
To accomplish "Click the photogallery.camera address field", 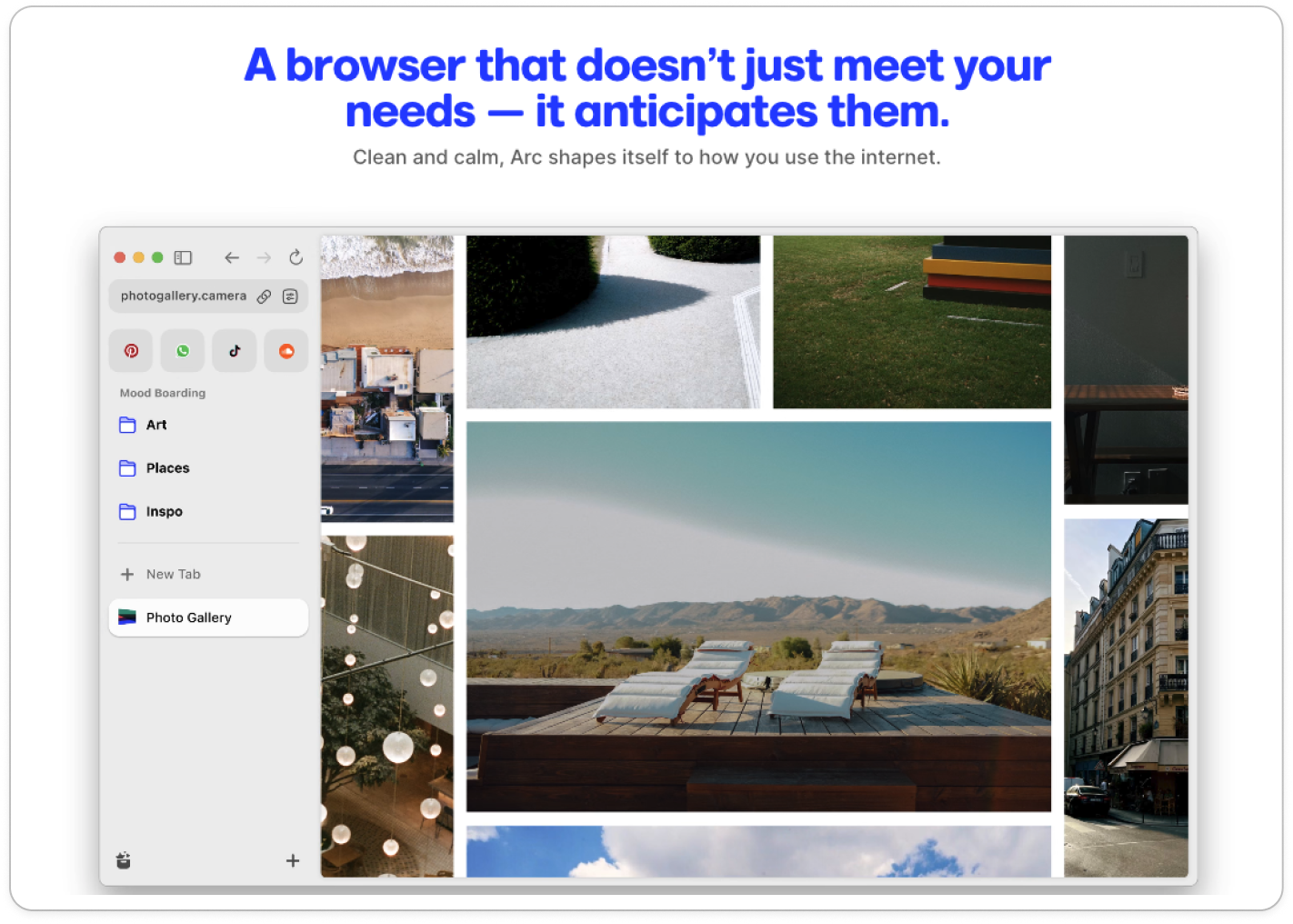I will click(184, 296).
